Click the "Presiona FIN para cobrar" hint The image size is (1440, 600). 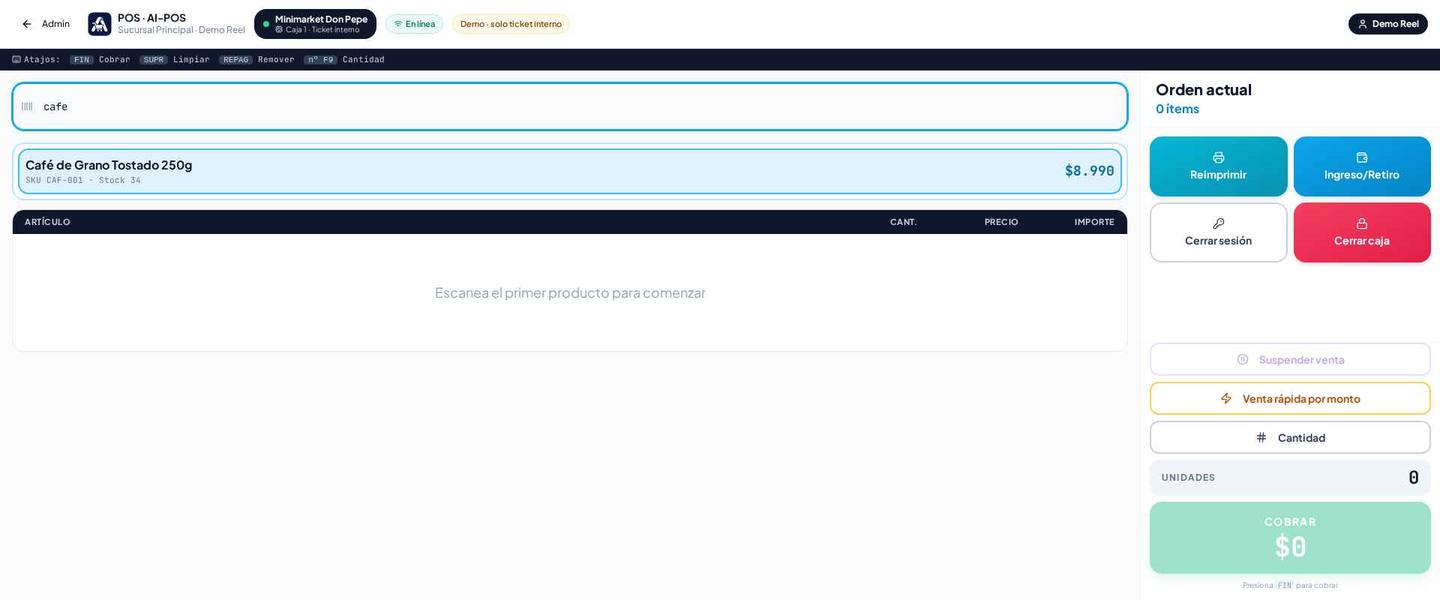tap(1290, 585)
